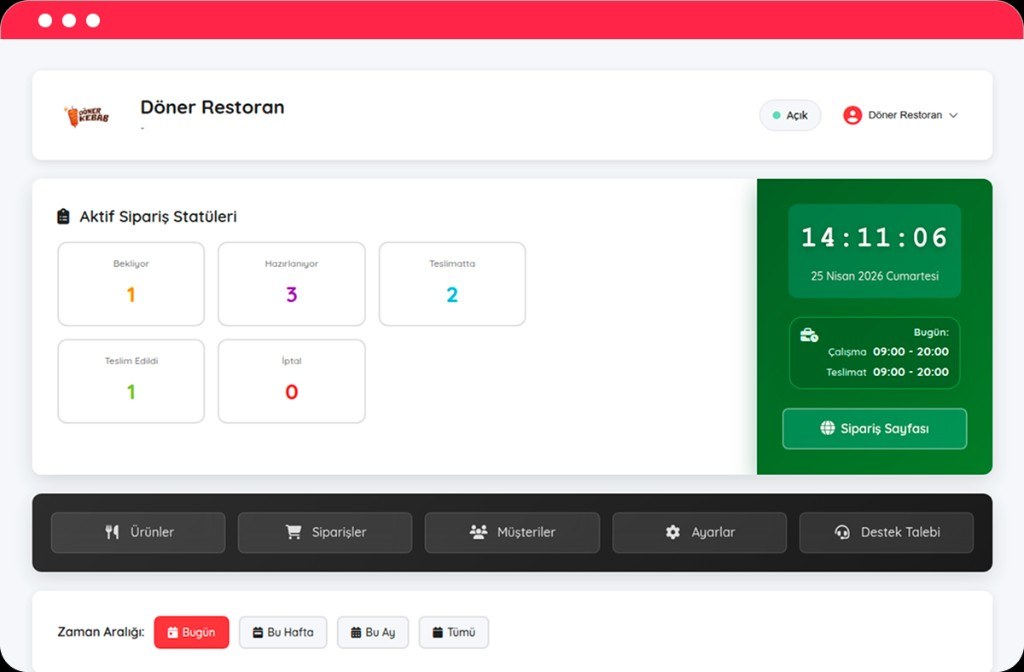Go to Müşteriler menu
Screen dimensions: 1024x672
tap(512, 532)
